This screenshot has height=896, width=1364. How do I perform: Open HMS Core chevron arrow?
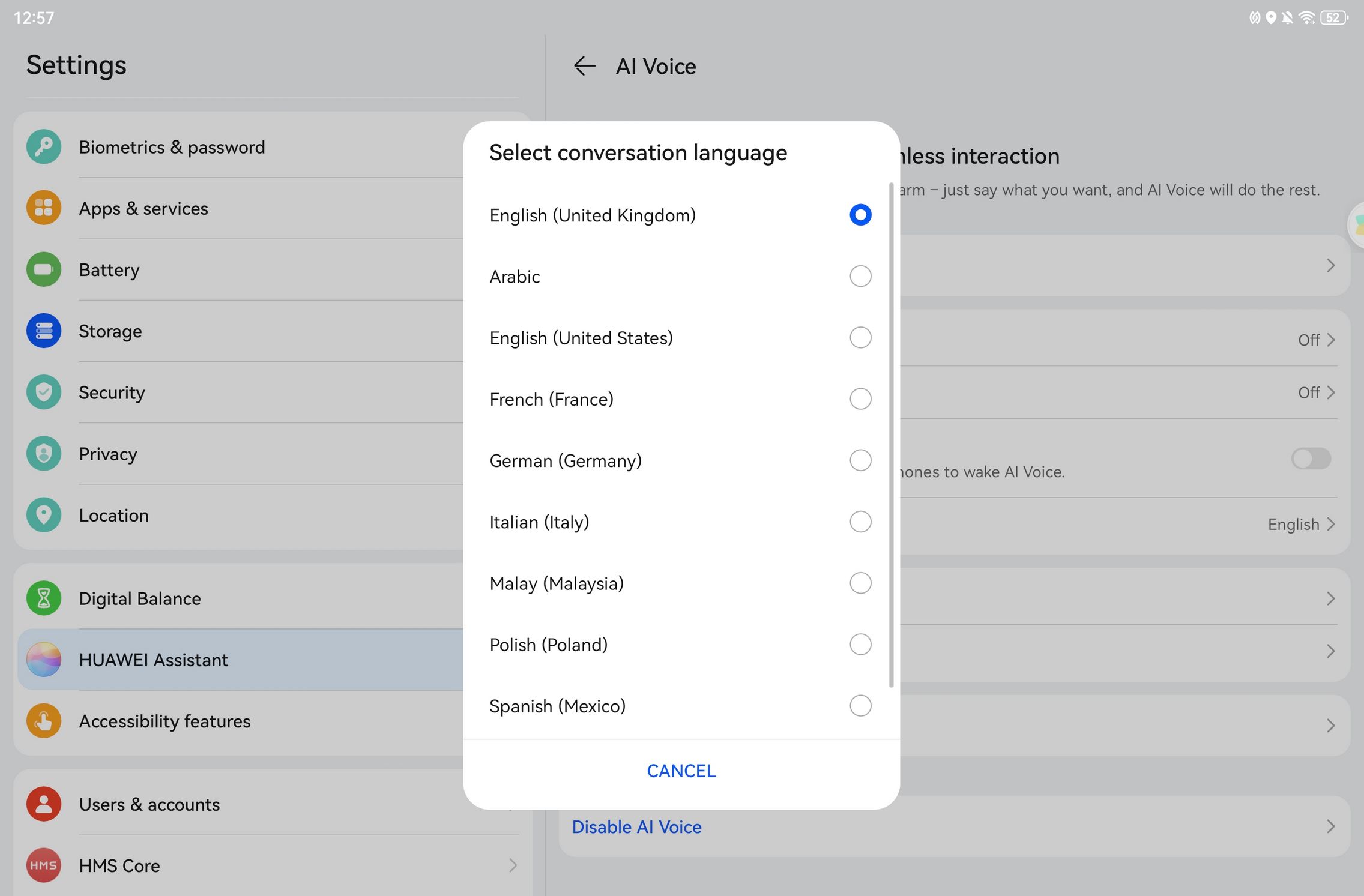(x=513, y=865)
